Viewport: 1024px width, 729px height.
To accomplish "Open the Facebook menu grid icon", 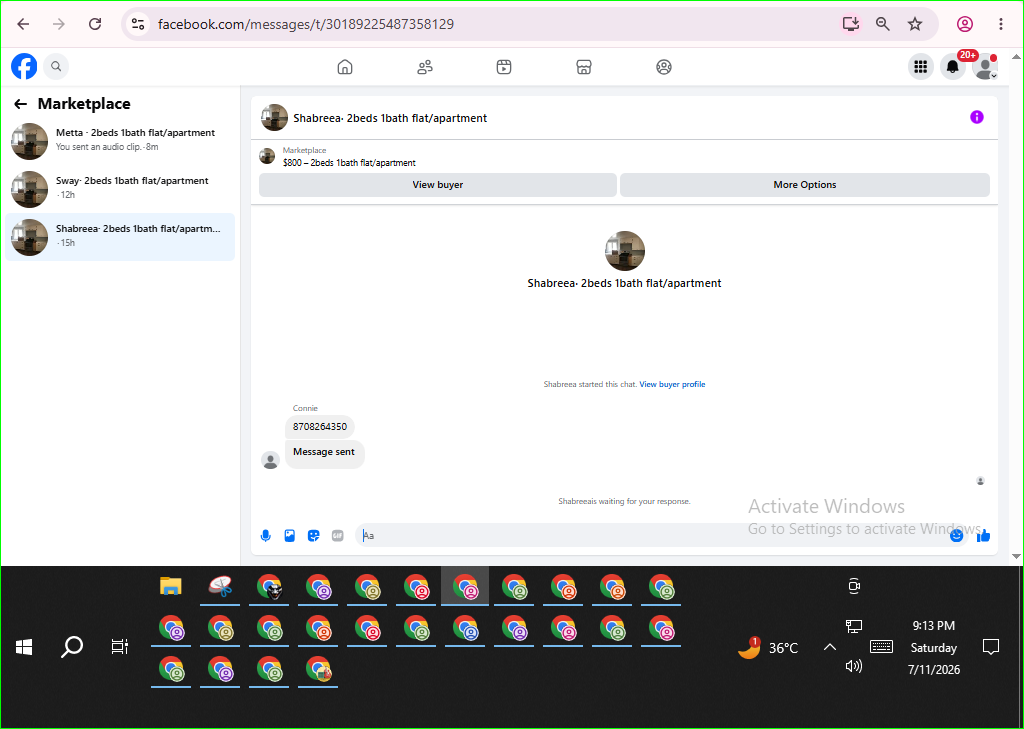I will [x=921, y=67].
